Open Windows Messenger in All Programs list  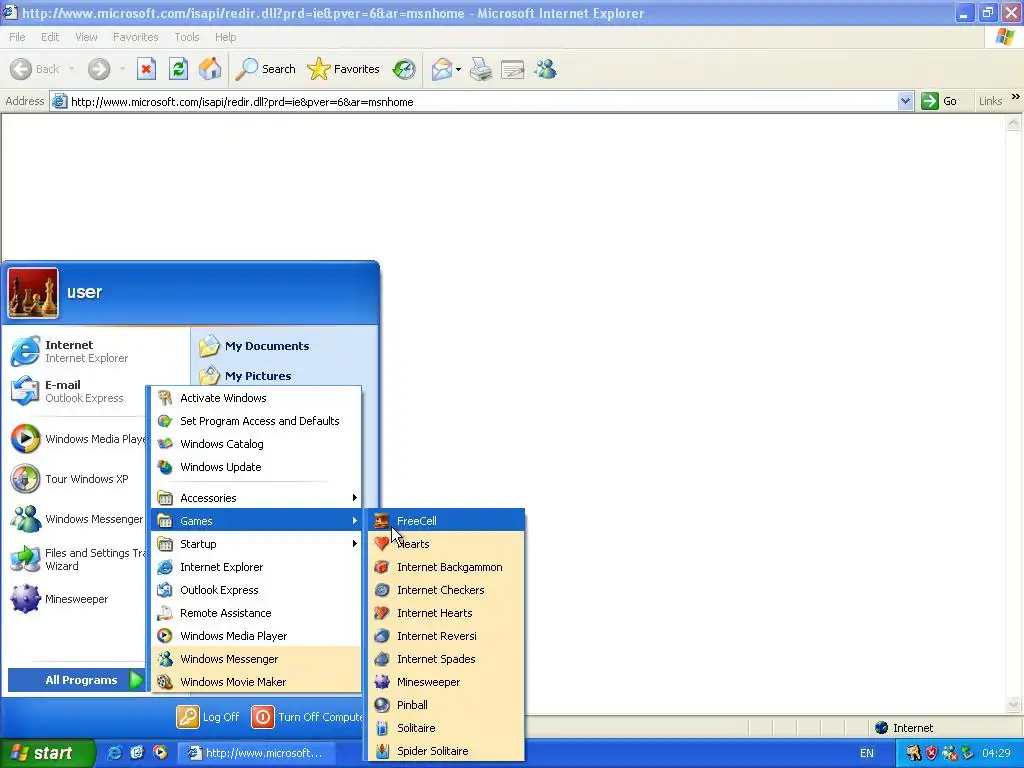click(256, 659)
